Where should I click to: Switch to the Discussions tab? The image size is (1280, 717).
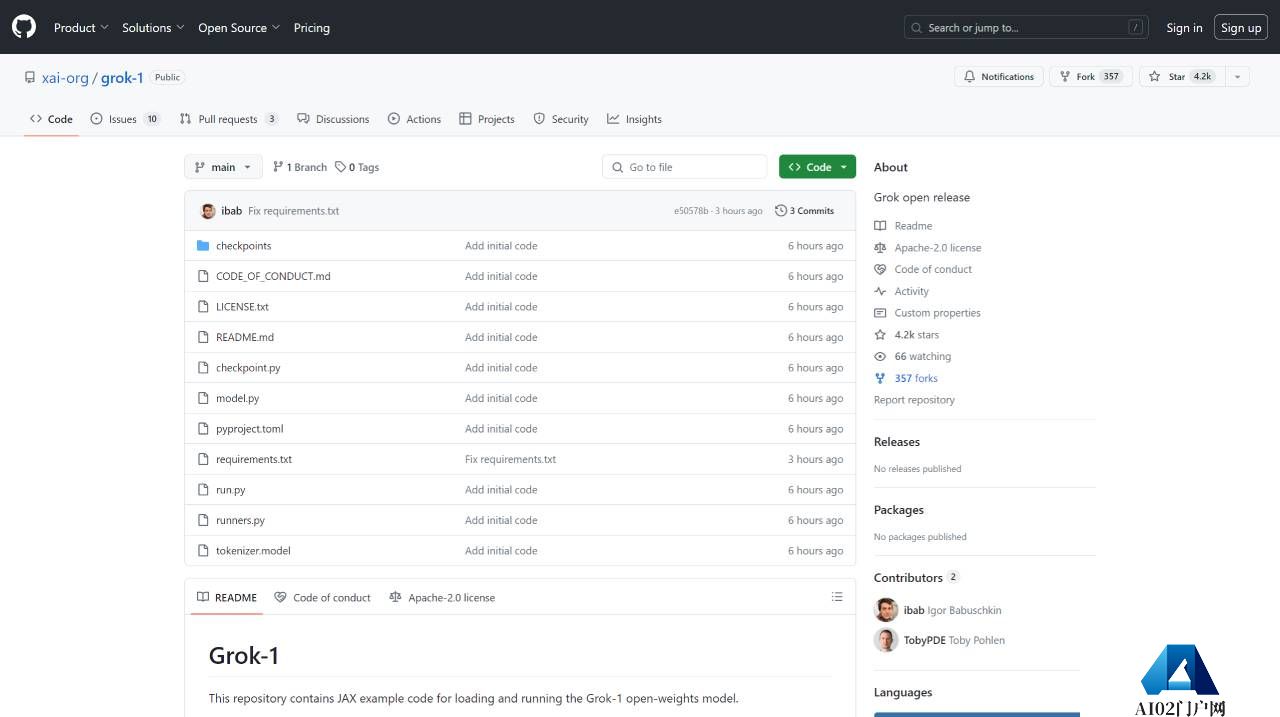(333, 119)
